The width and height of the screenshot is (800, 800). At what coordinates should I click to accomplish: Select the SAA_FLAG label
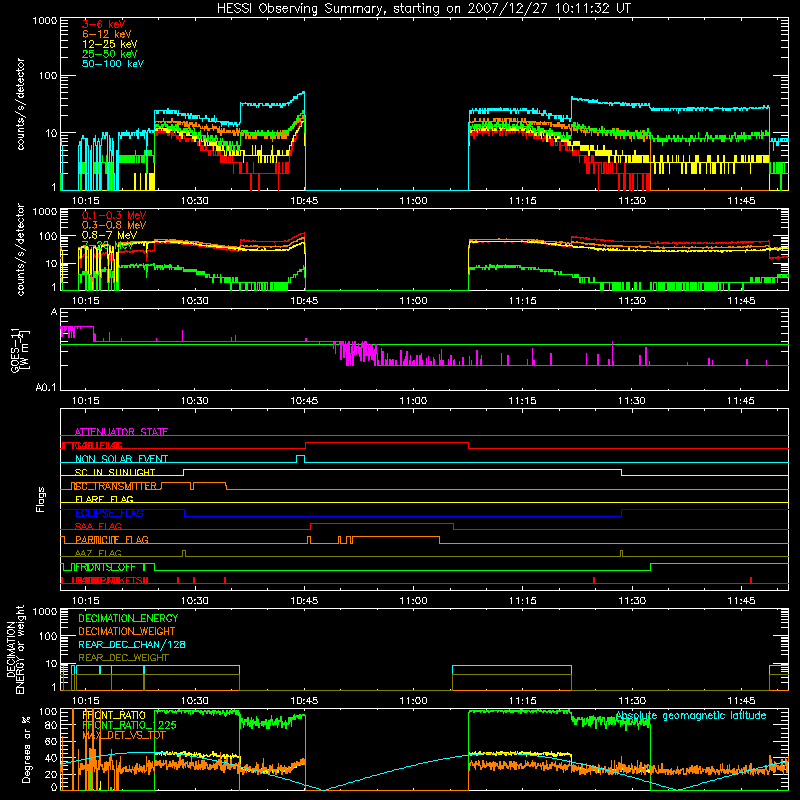[98, 526]
